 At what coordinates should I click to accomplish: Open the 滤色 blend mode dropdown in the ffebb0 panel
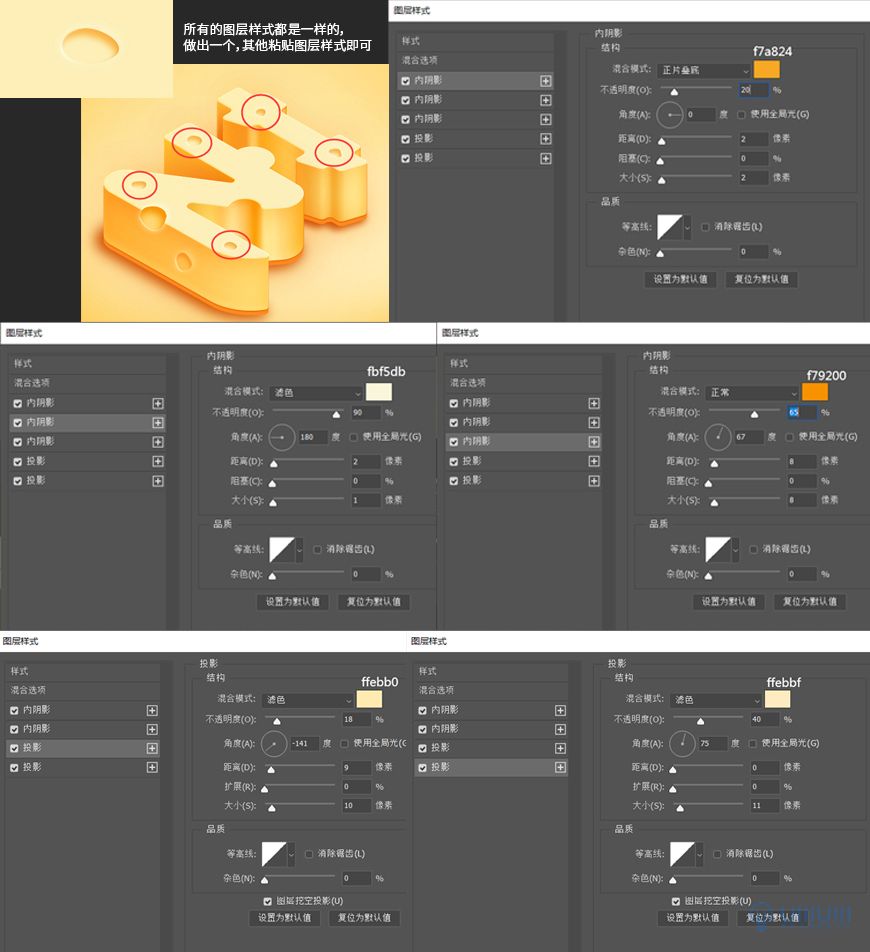click(x=308, y=699)
